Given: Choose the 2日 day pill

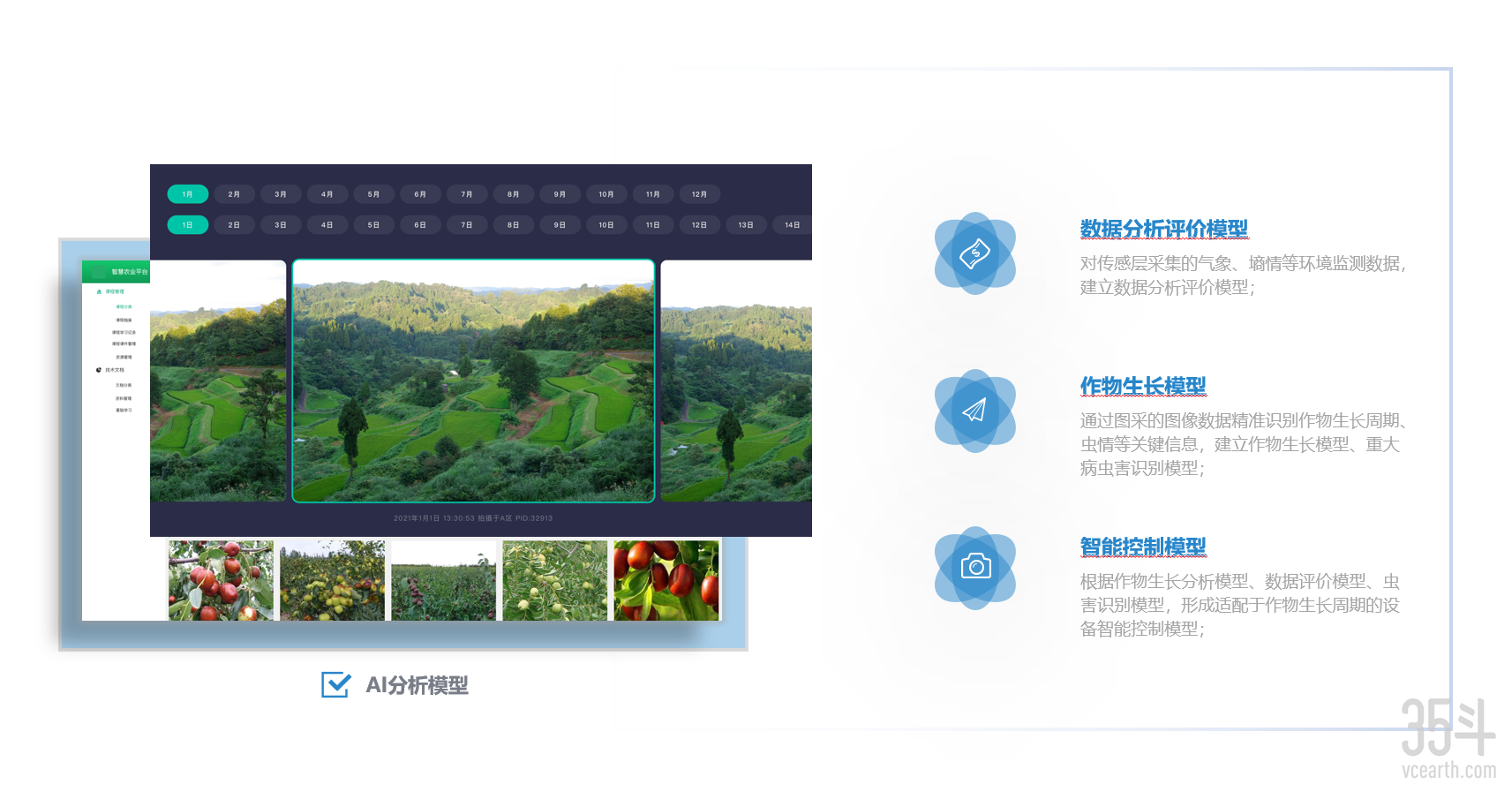Looking at the screenshot, I should pyautogui.click(x=235, y=225).
